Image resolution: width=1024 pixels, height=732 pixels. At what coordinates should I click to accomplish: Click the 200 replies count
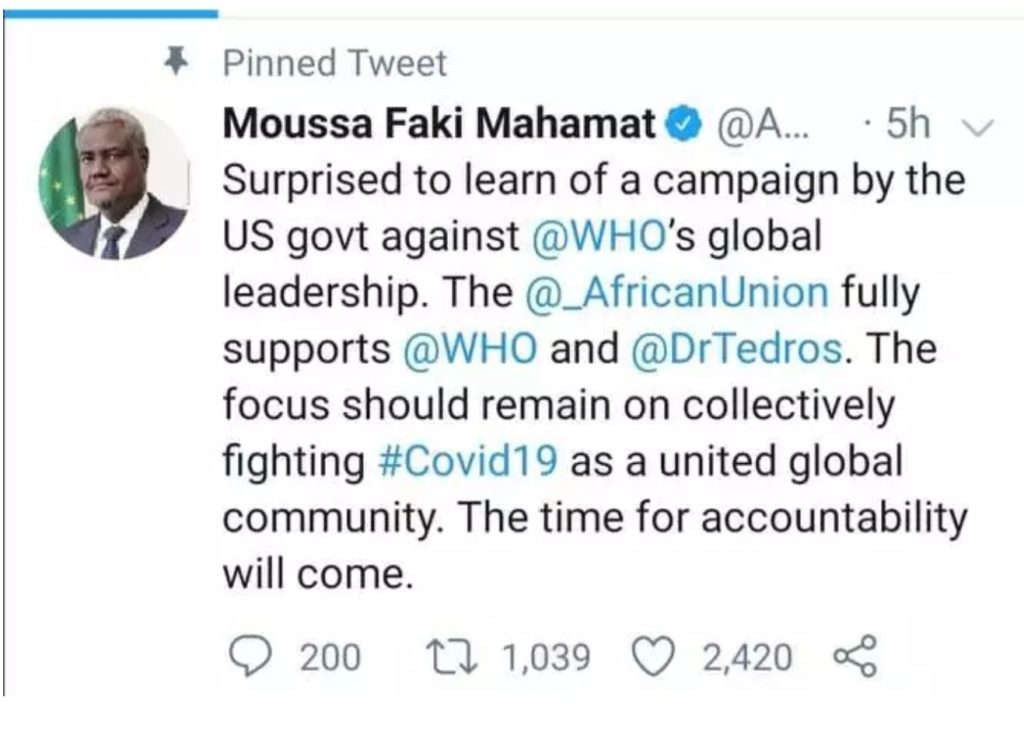coord(330,657)
